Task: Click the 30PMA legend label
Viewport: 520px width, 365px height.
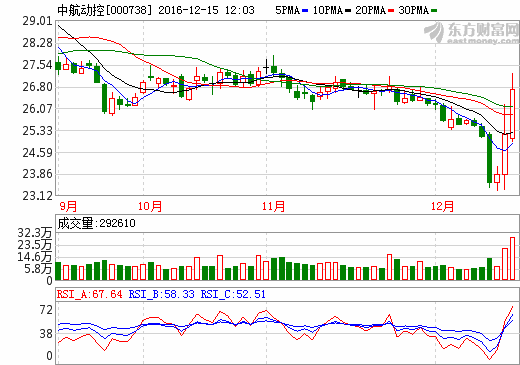Action: tap(413, 10)
